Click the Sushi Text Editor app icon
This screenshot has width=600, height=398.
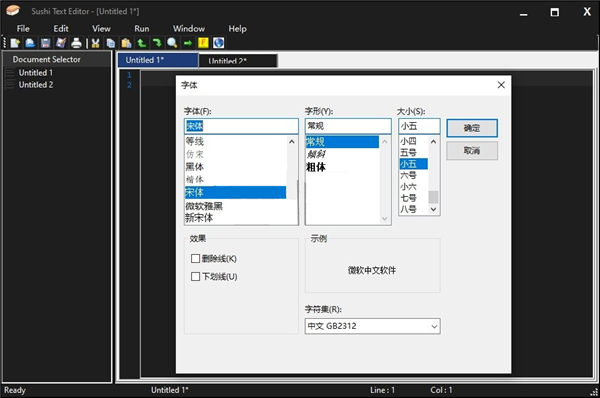click(x=13, y=10)
